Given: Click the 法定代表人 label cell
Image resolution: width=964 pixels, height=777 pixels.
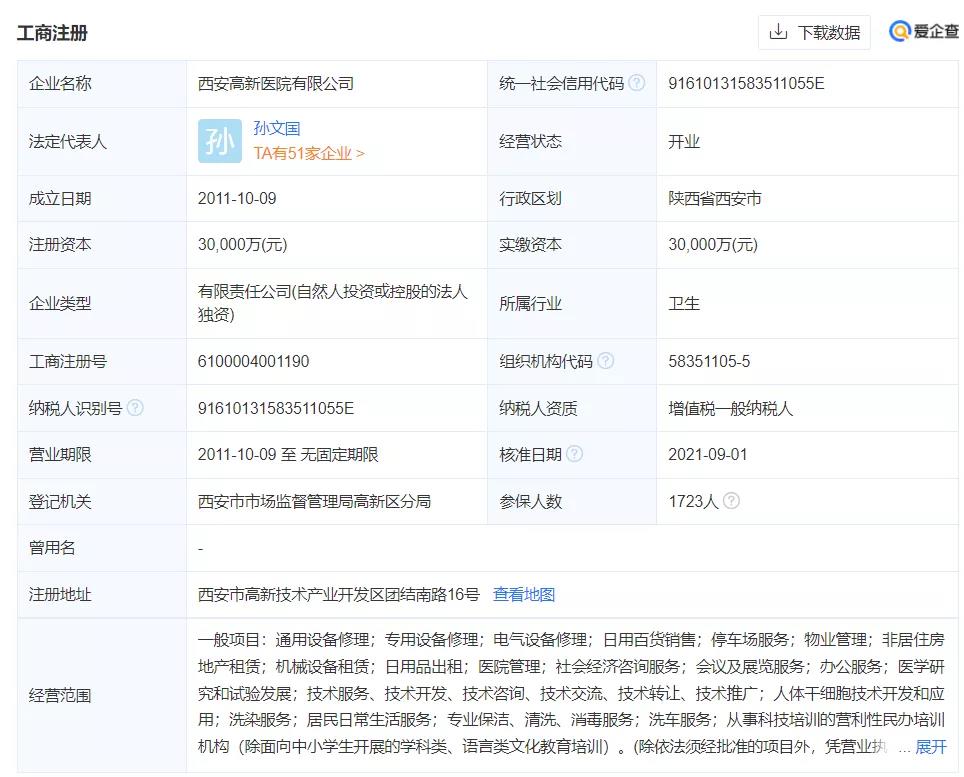Looking at the screenshot, I should (x=102, y=141).
